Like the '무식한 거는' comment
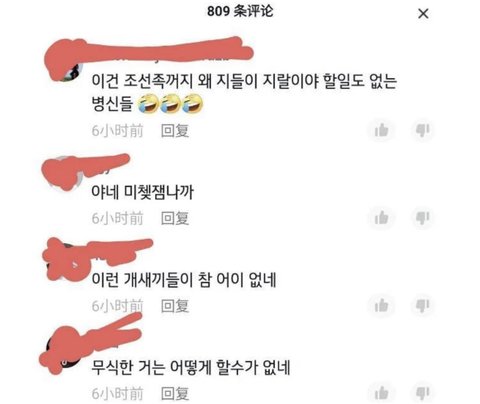 click(381, 393)
